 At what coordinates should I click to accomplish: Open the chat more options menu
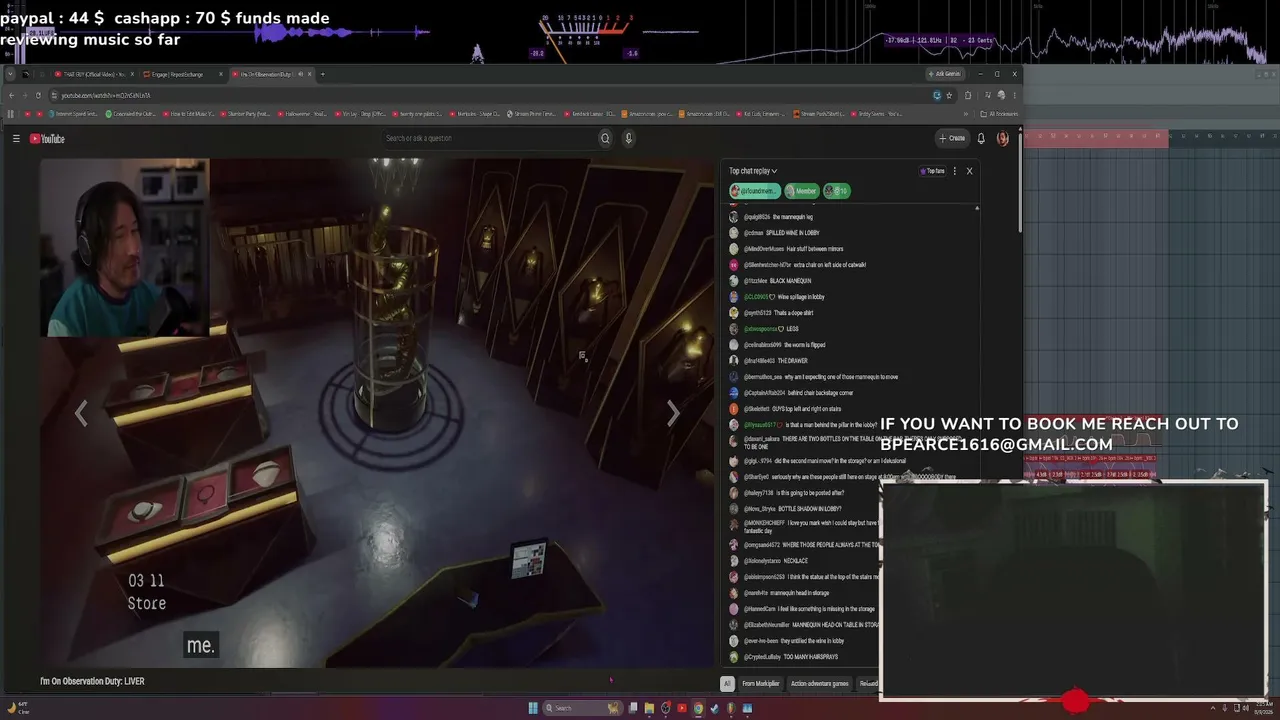pyautogui.click(x=955, y=171)
